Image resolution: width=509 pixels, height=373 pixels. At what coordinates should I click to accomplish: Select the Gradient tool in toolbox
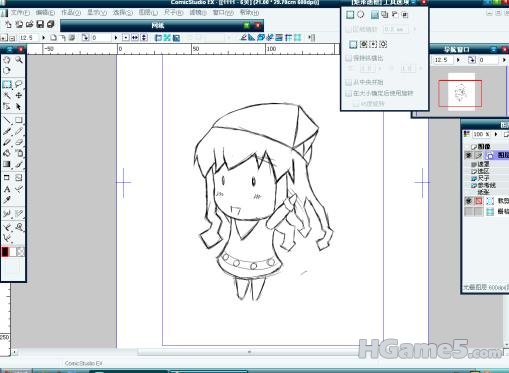click(7, 164)
